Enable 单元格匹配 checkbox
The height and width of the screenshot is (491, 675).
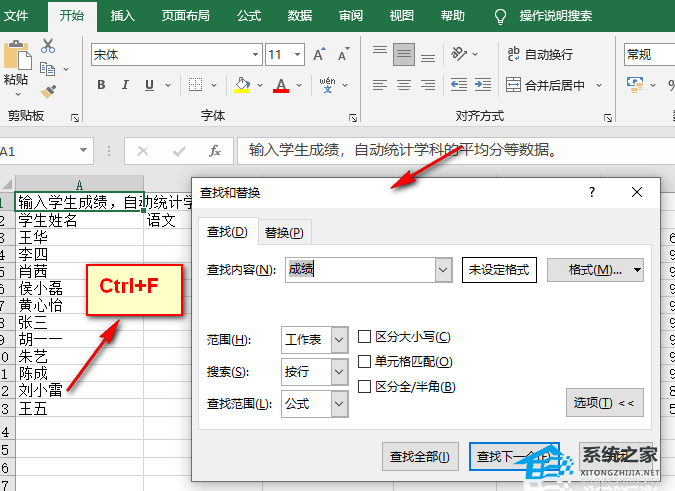pos(364,361)
